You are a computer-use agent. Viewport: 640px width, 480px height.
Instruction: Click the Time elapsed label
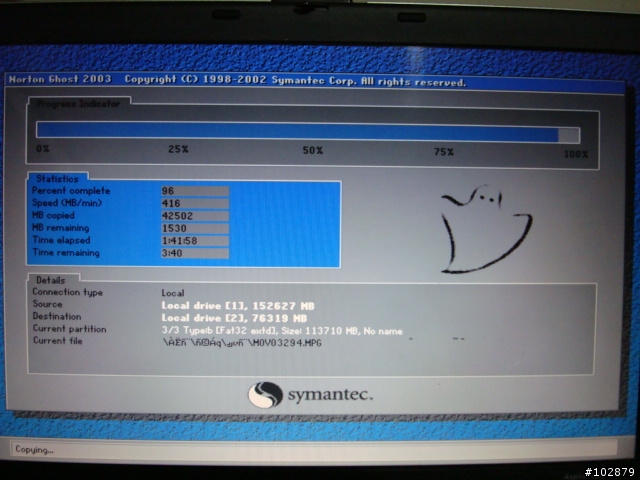click(x=61, y=240)
